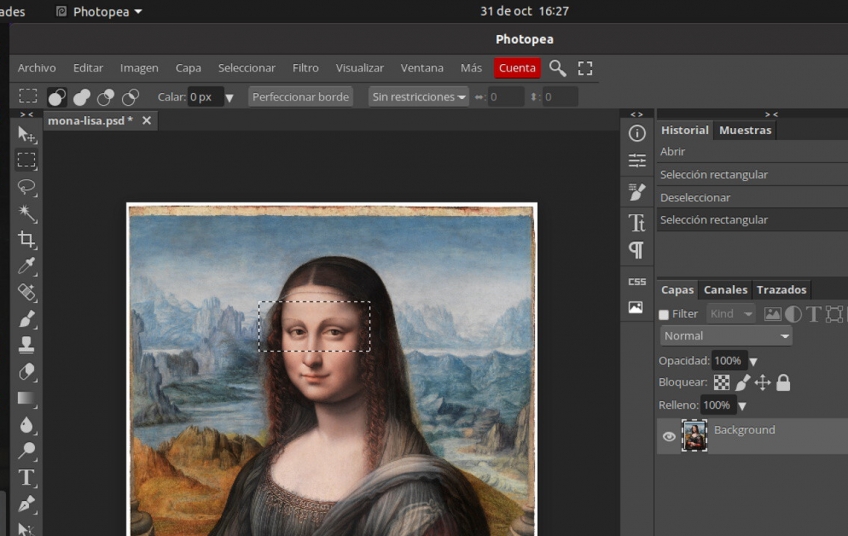Open the Character panel icon
The height and width of the screenshot is (536, 848).
coord(637,222)
